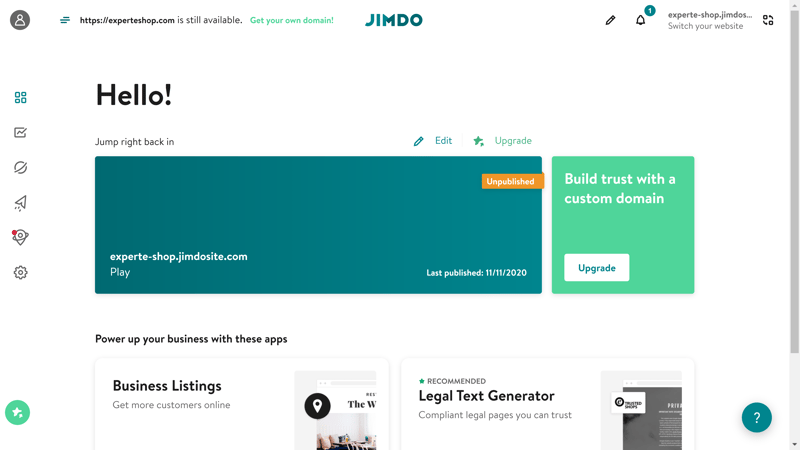Image resolution: width=800 pixels, height=450 pixels.
Task: Open the notifications bell
Action: tap(640, 20)
